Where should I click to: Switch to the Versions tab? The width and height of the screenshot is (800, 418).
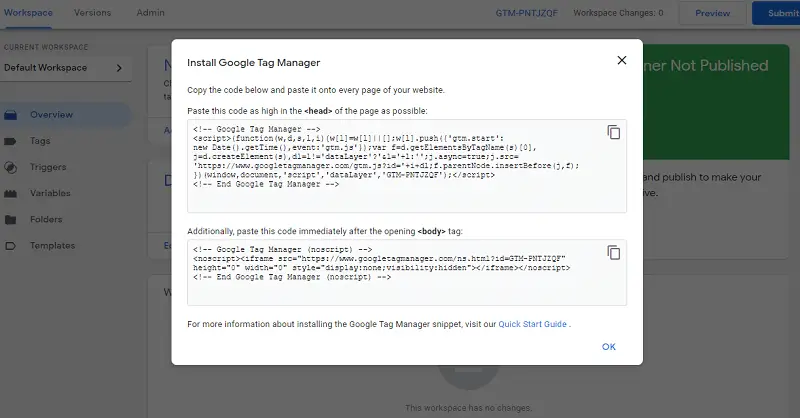coord(93,13)
